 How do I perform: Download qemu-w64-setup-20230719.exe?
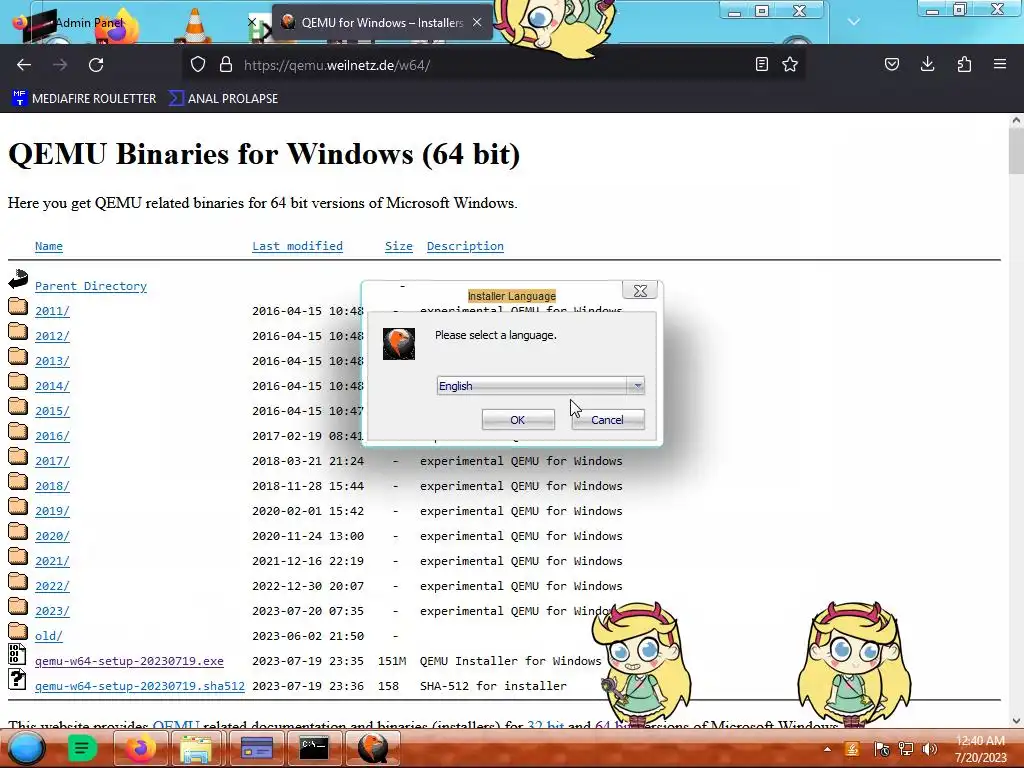[129, 661]
